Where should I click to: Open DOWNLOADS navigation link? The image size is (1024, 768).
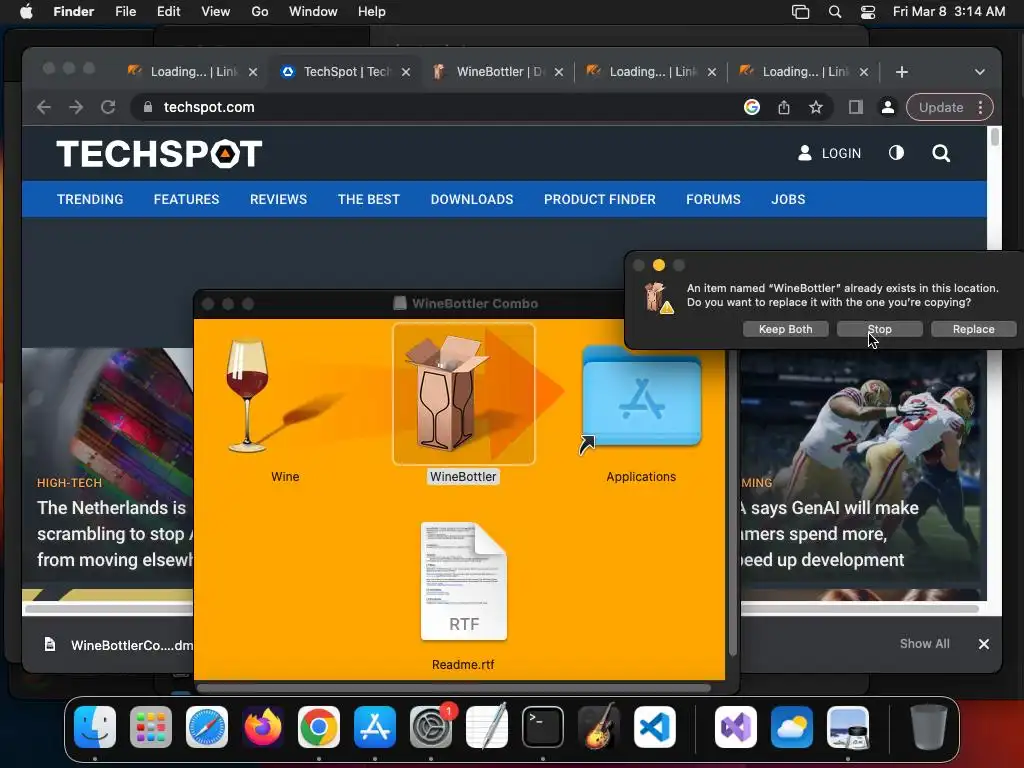click(x=472, y=199)
